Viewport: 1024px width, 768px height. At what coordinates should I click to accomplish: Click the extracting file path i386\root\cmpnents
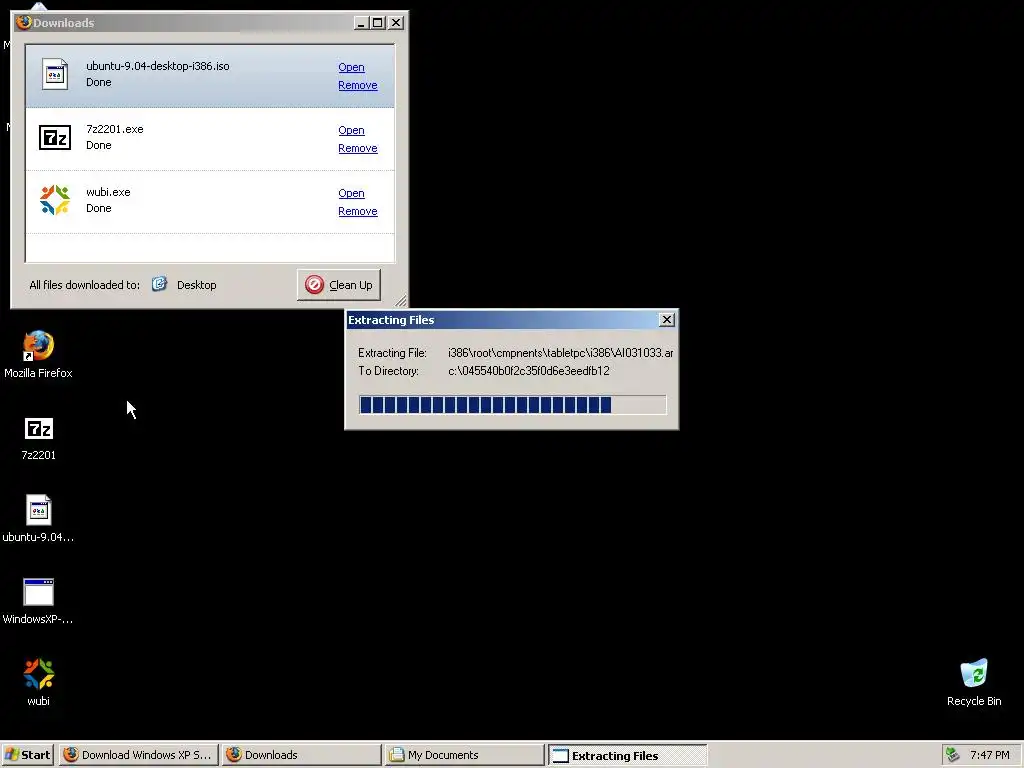560,353
